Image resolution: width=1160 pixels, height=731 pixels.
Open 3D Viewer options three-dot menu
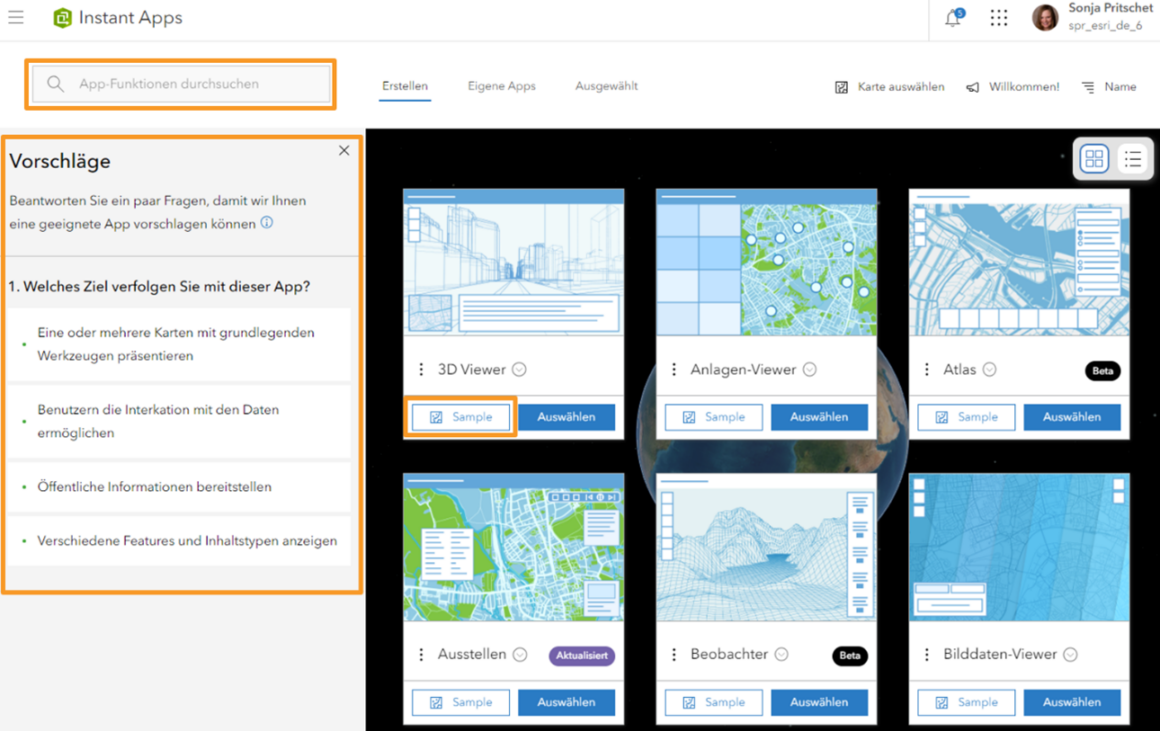pyautogui.click(x=421, y=369)
